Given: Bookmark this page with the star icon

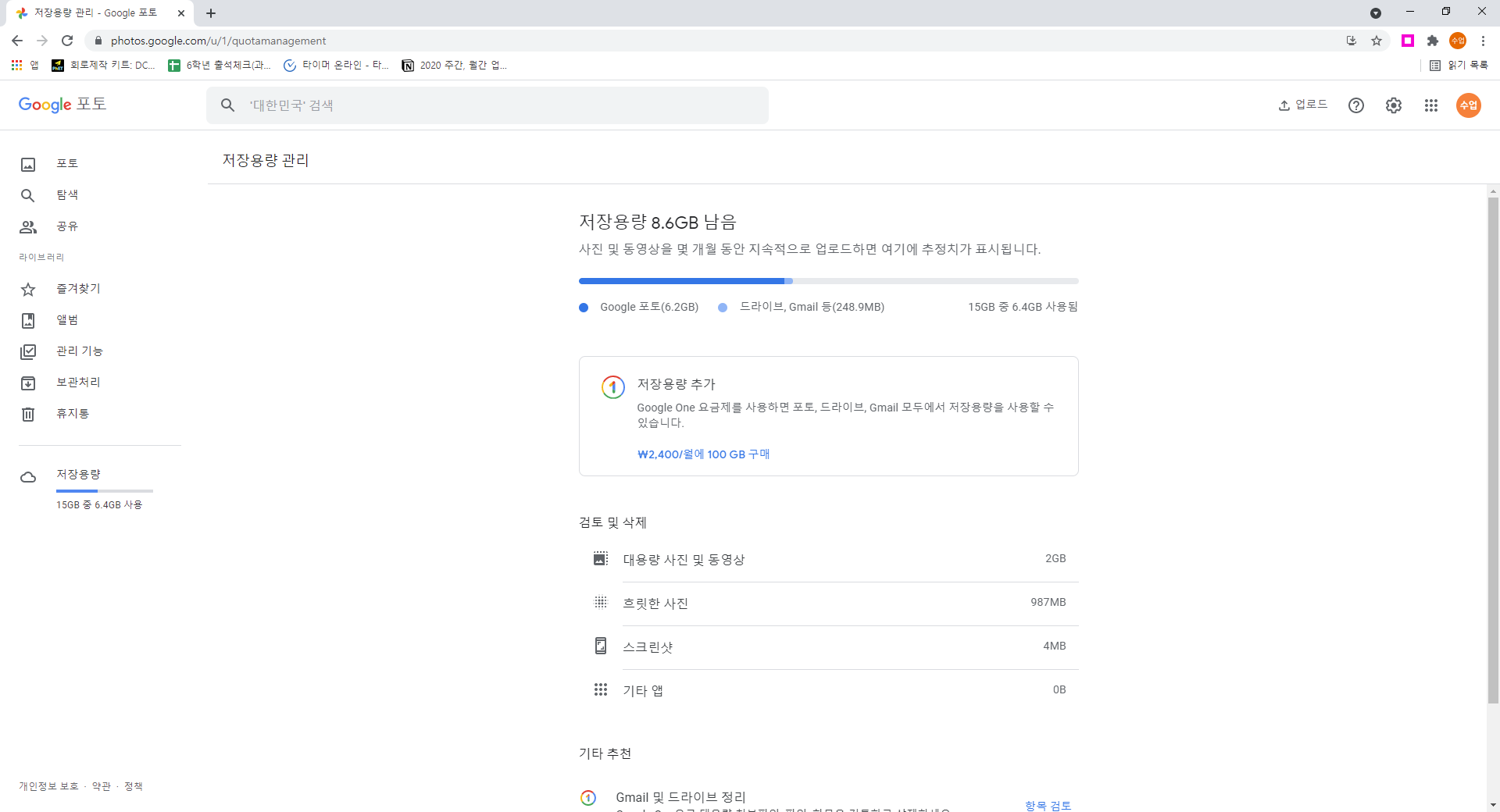Looking at the screenshot, I should [1377, 41].
